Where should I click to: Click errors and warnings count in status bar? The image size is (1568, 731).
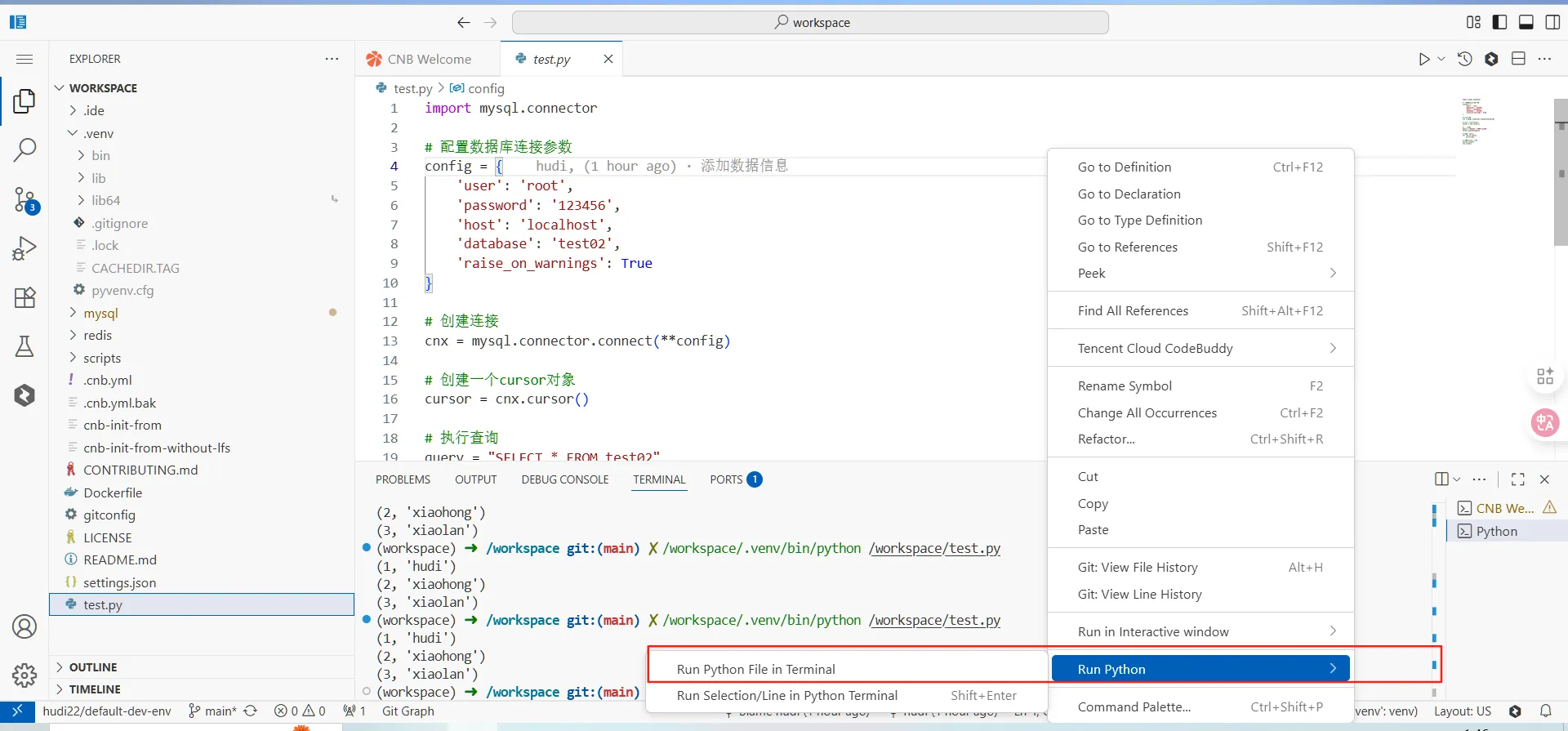point(300,711)
